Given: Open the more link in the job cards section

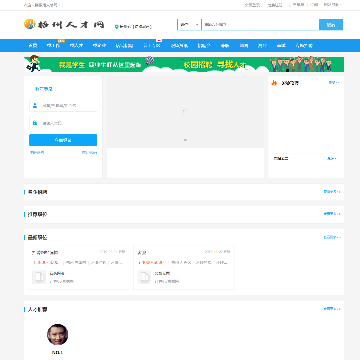Looking at the screenshot, I should [332, 237].
